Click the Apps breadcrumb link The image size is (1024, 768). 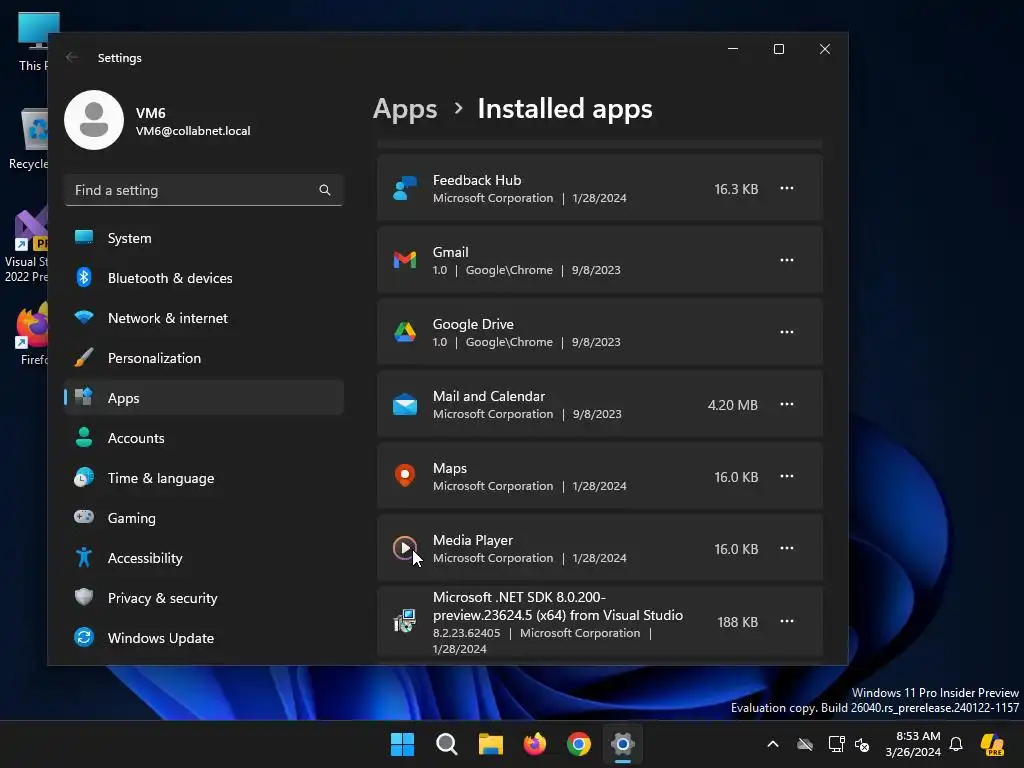(x=405, y=109)
